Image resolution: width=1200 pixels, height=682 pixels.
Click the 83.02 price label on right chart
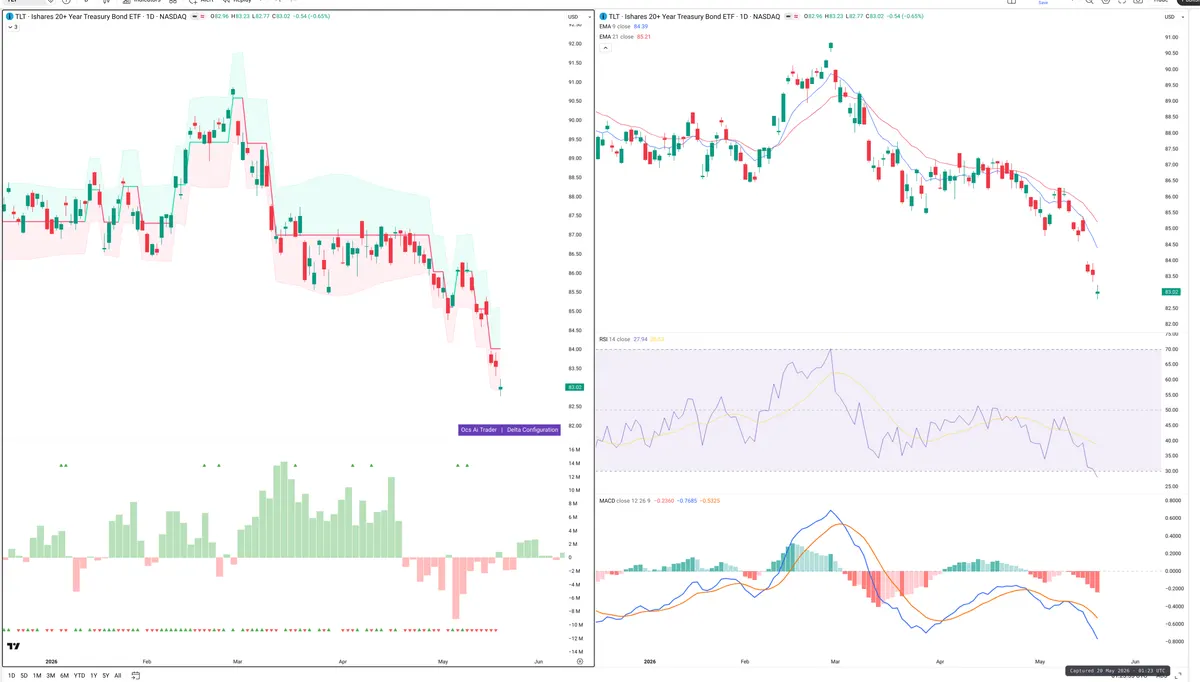(1172, 292)
